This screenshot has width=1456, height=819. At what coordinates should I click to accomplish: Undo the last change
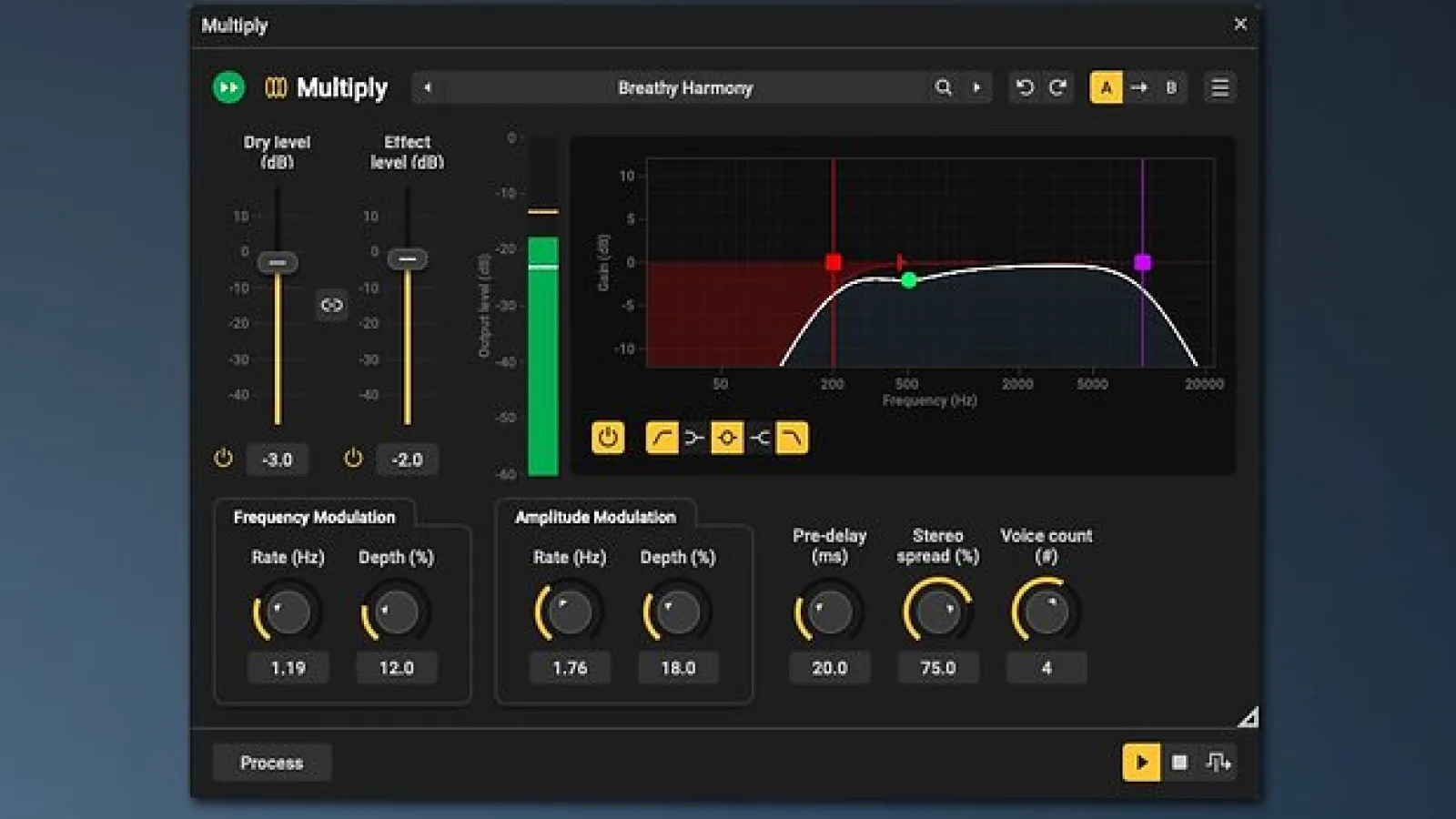1025,87
